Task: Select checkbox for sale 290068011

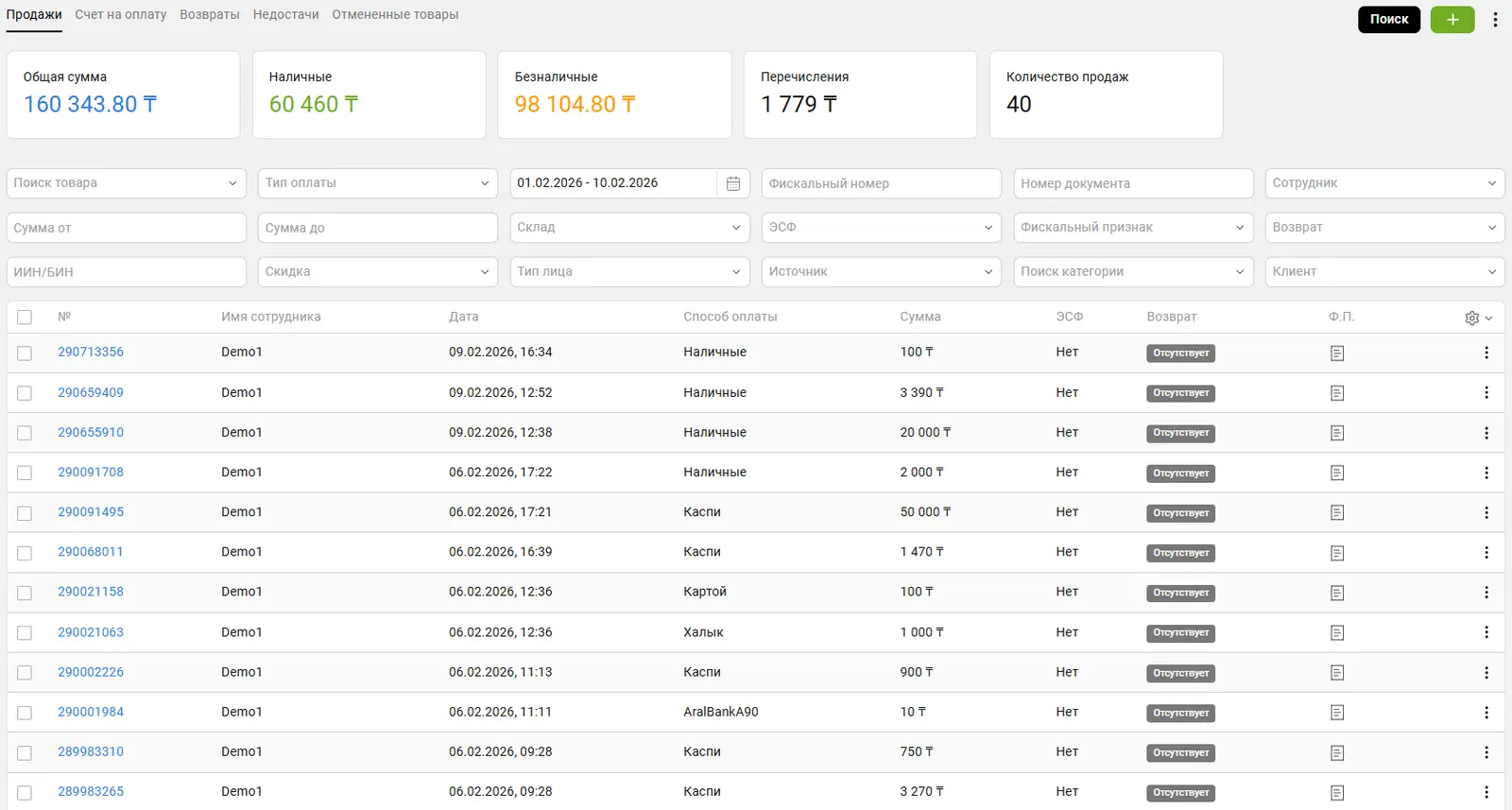Action: click(25, 553)
